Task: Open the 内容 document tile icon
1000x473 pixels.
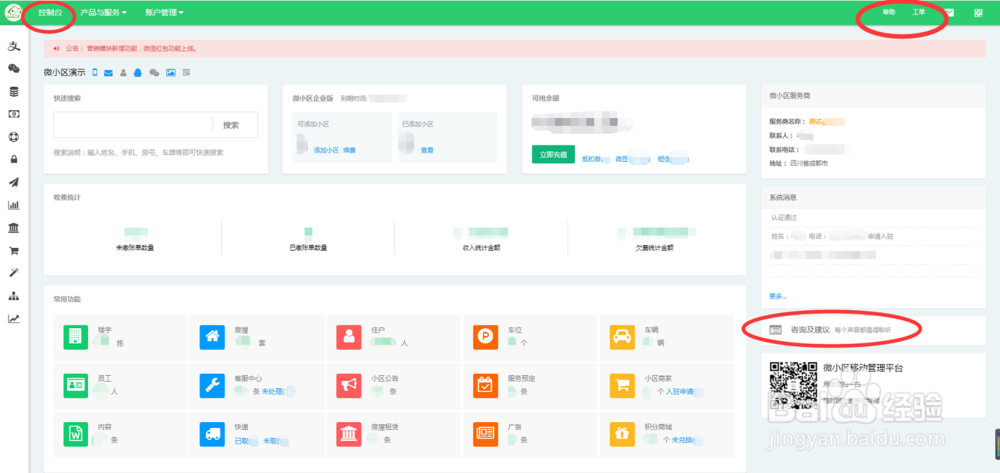Action: [x=75, y=433]
